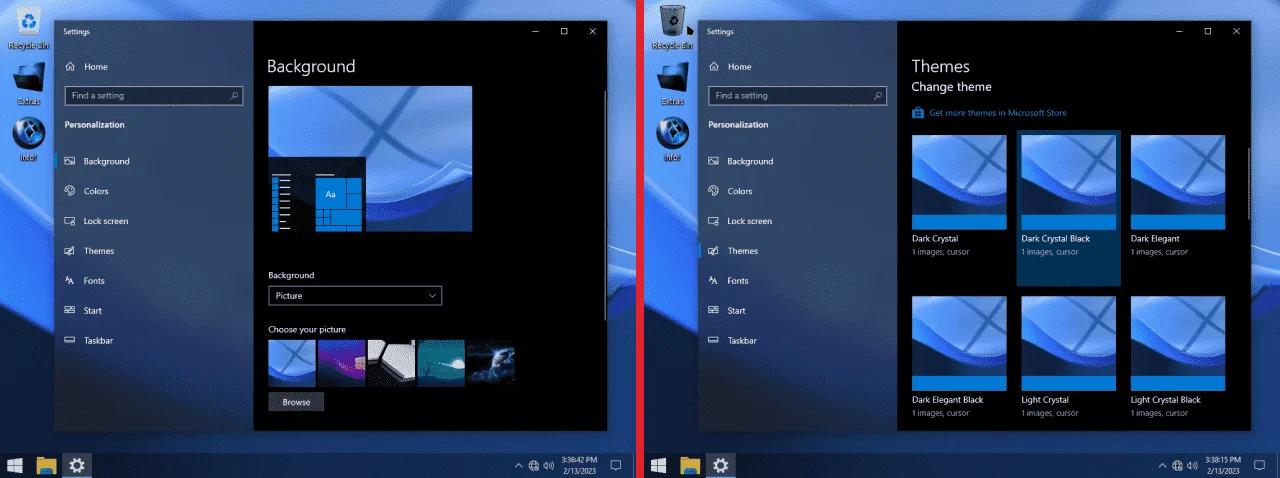Apply the Dark Crystal theme
1280x478 pixels.
(x=959, y=196)
